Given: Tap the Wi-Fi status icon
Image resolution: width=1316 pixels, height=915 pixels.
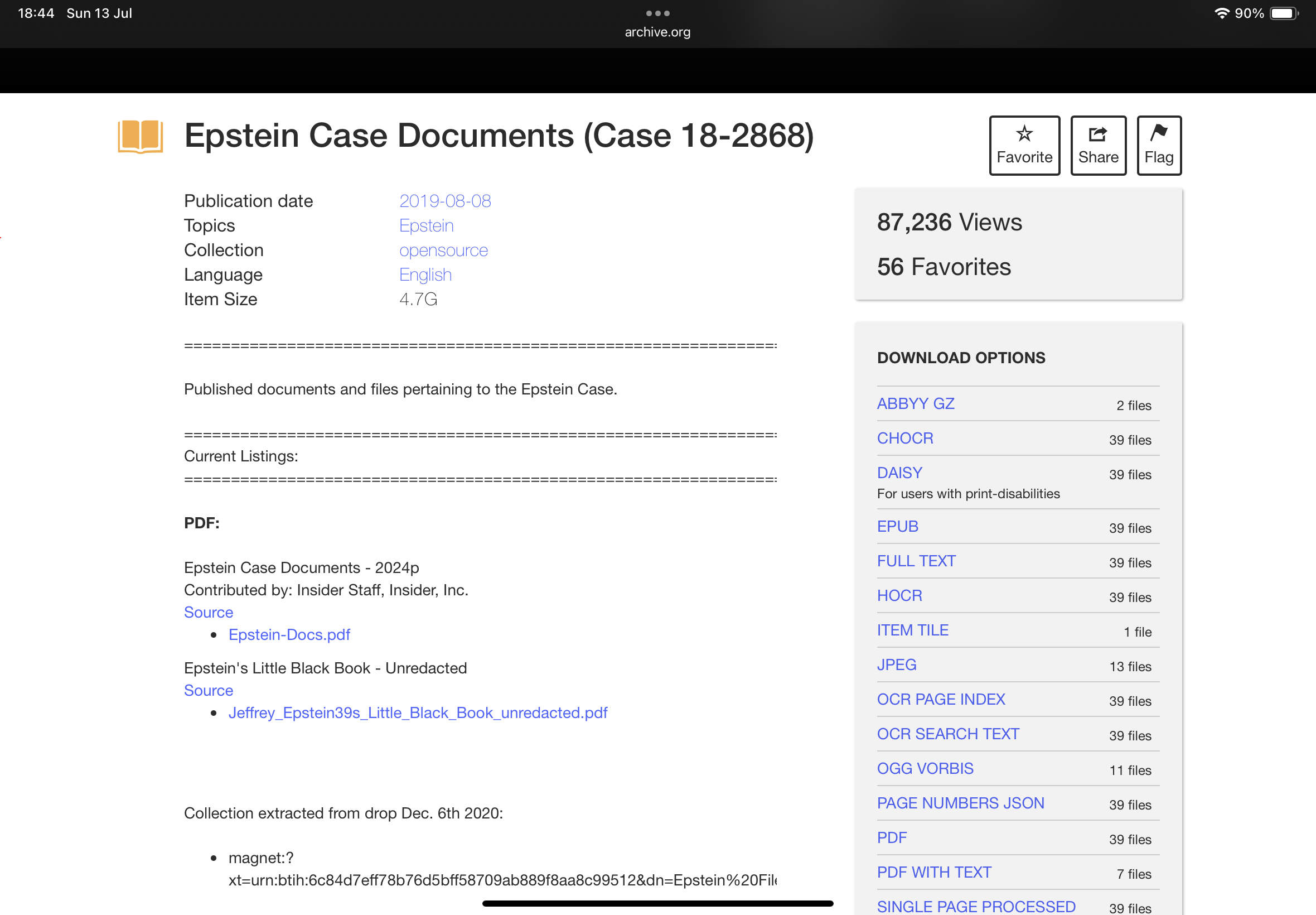Looking at the screenshot, I should (1221, 13).
